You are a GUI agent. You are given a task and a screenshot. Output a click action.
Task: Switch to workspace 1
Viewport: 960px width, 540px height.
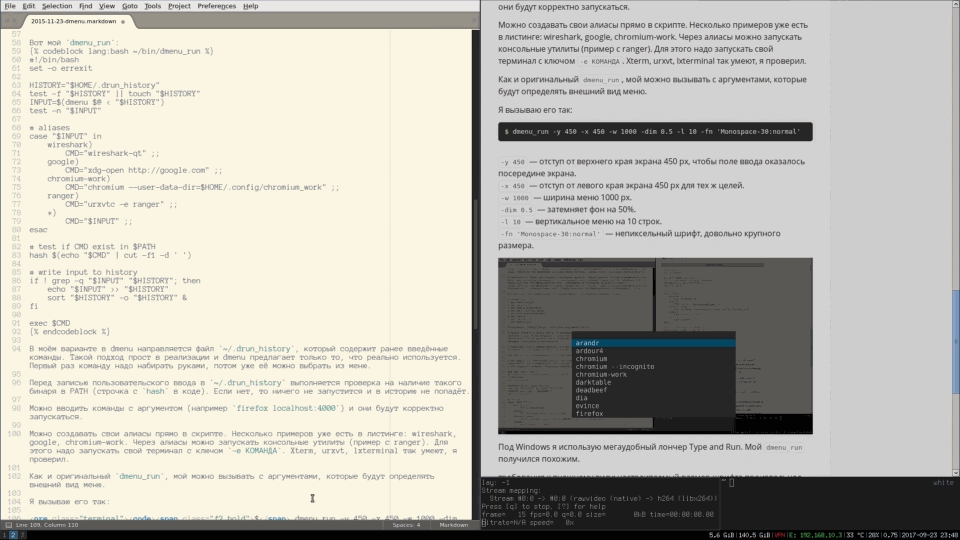click(4, 535)
